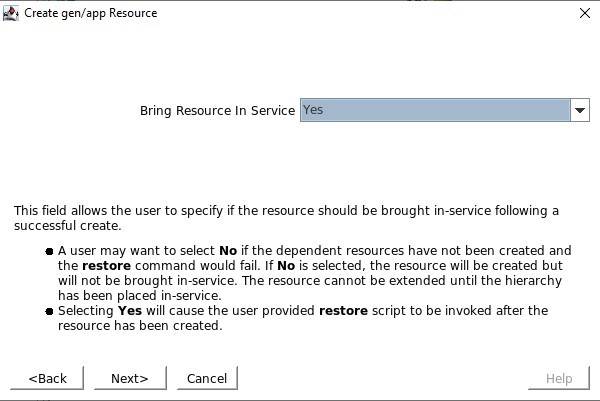Viewport: 600px width, 401px height.
Task: Click bold No after 'want to select'
Action: tap(228, 251)
